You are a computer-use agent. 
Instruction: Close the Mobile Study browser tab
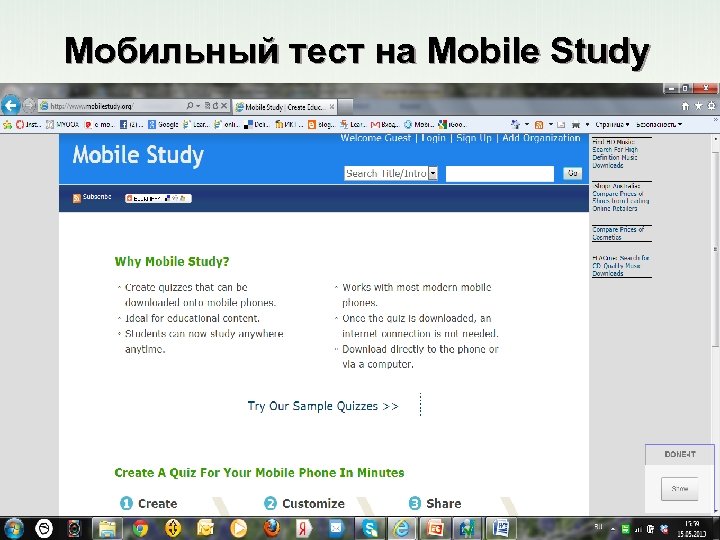332,107
